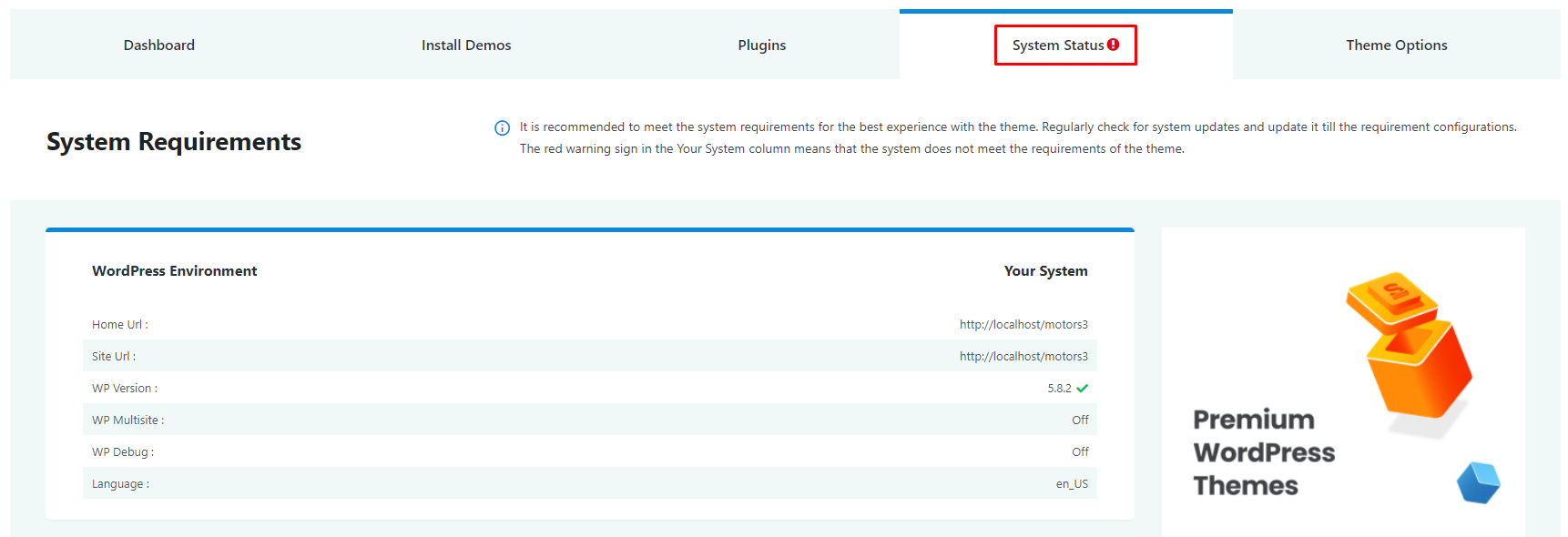This screenshot has width=1568, height=537.
Task: Click the Site Url value http://localhost/motors3
Action: 1023,356
